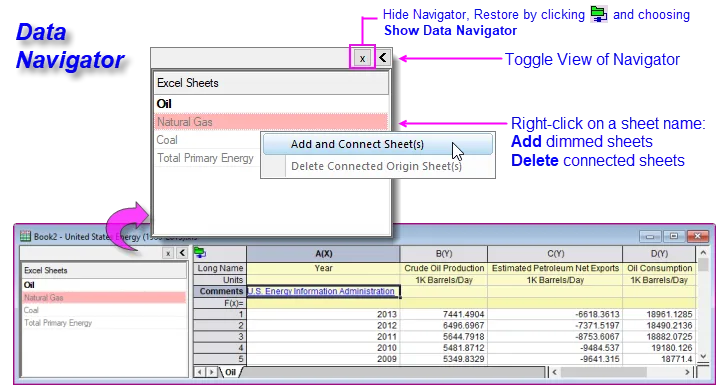Screen dimensions: 716x385
Task: Click cell value -9484.537
Action: [555, 348]
